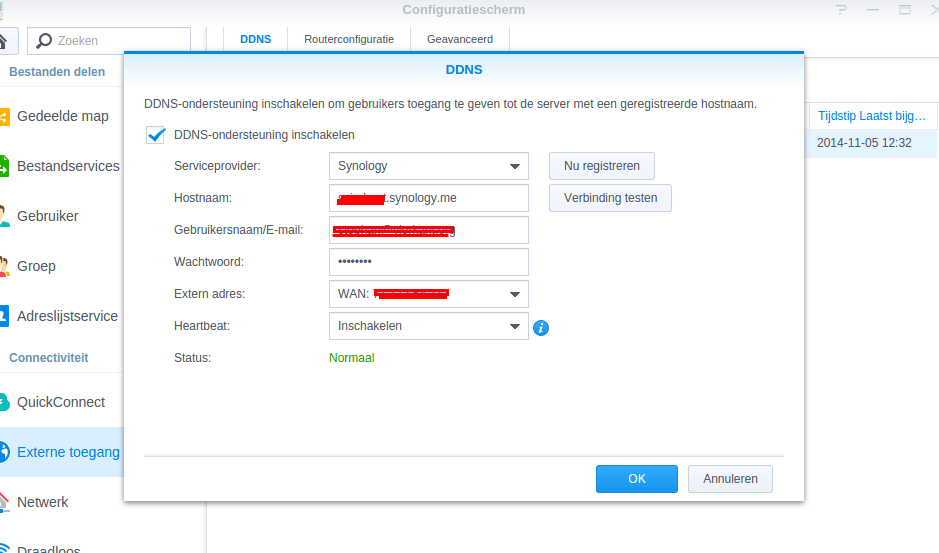Open Gedeelde map shared folder icon
The width and height of the screenshot is (939, 553).
(x=4, y=116)
